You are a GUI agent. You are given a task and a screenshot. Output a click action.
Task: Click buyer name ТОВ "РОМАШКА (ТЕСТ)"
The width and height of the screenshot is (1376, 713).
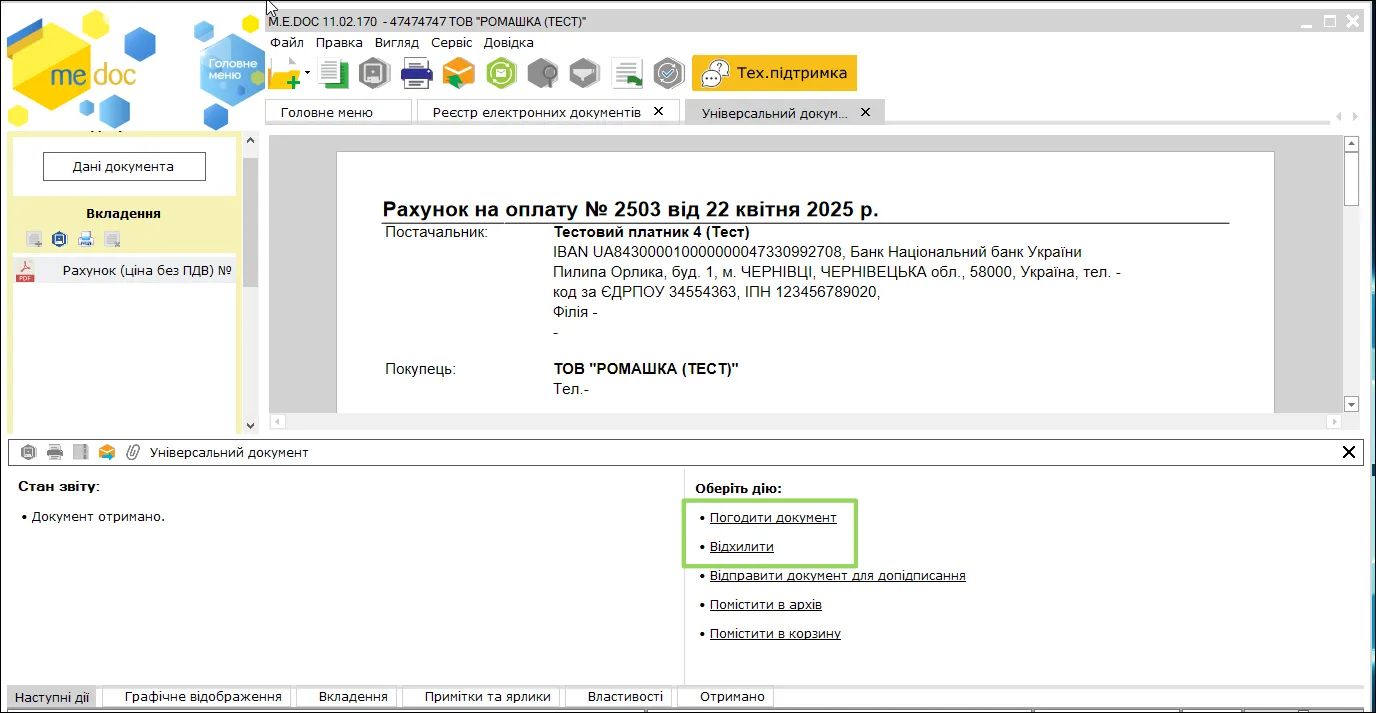(646, 369)
